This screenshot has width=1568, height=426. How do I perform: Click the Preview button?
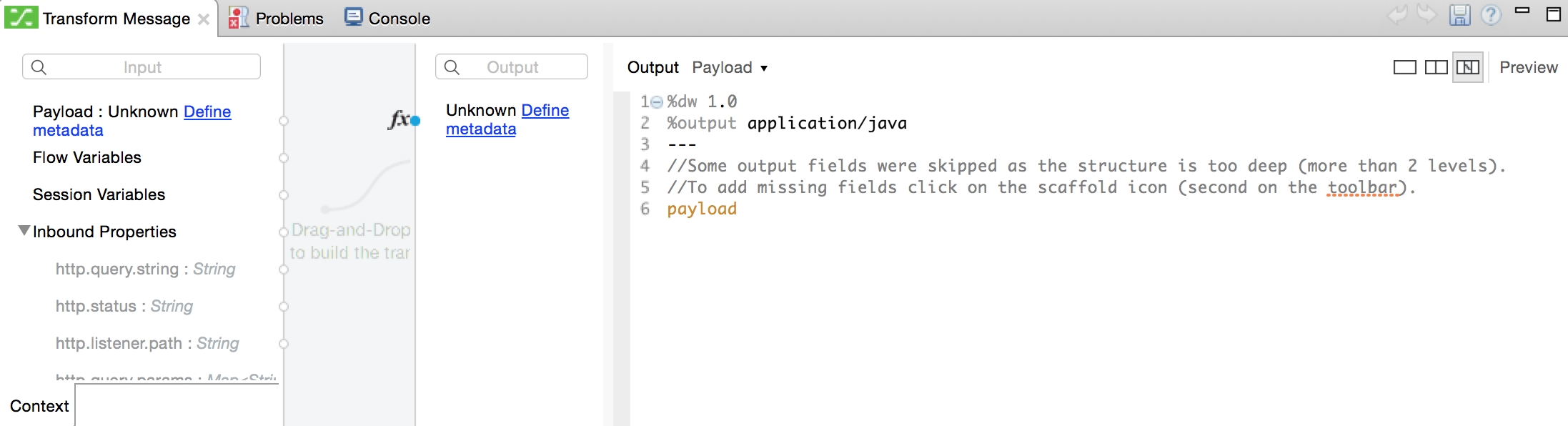coord(1528,67)
